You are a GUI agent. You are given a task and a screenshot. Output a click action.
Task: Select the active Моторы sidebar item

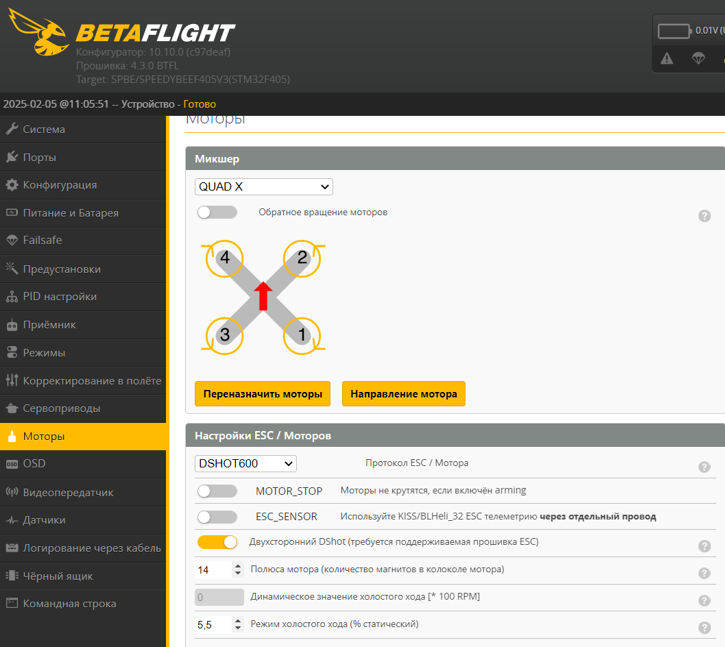pyautogui.click(x=83, y=436)
